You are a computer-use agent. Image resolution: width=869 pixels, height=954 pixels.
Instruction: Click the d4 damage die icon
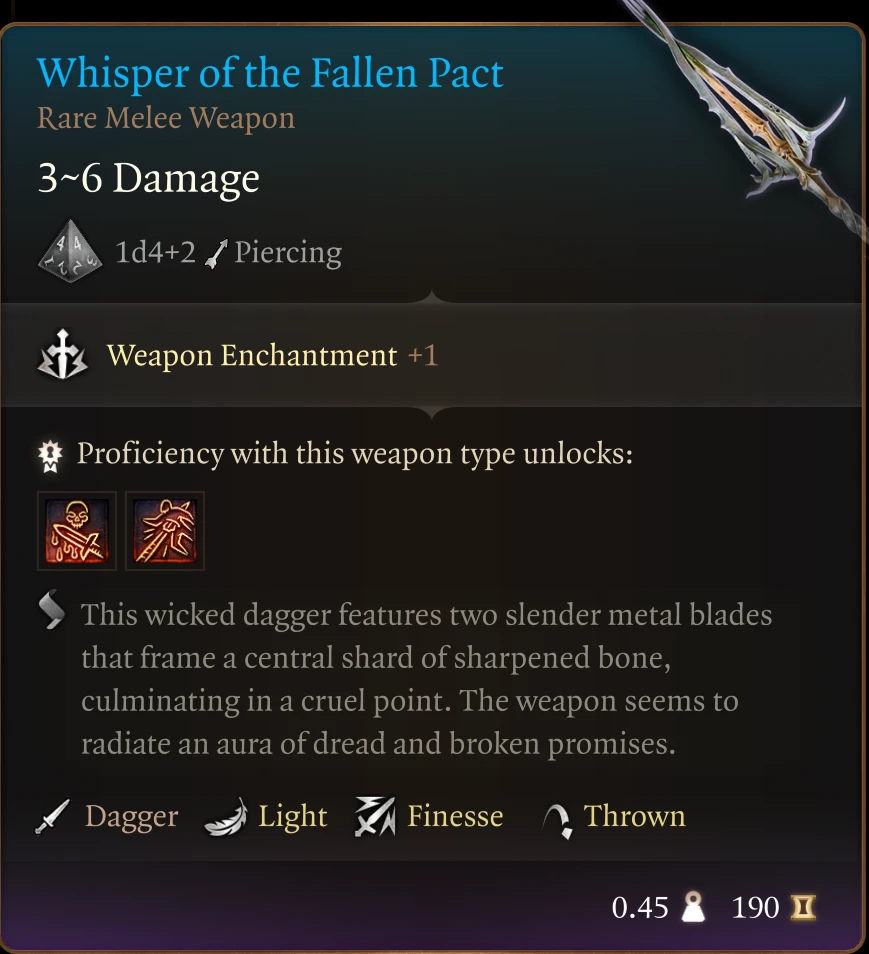click(70, 251)
